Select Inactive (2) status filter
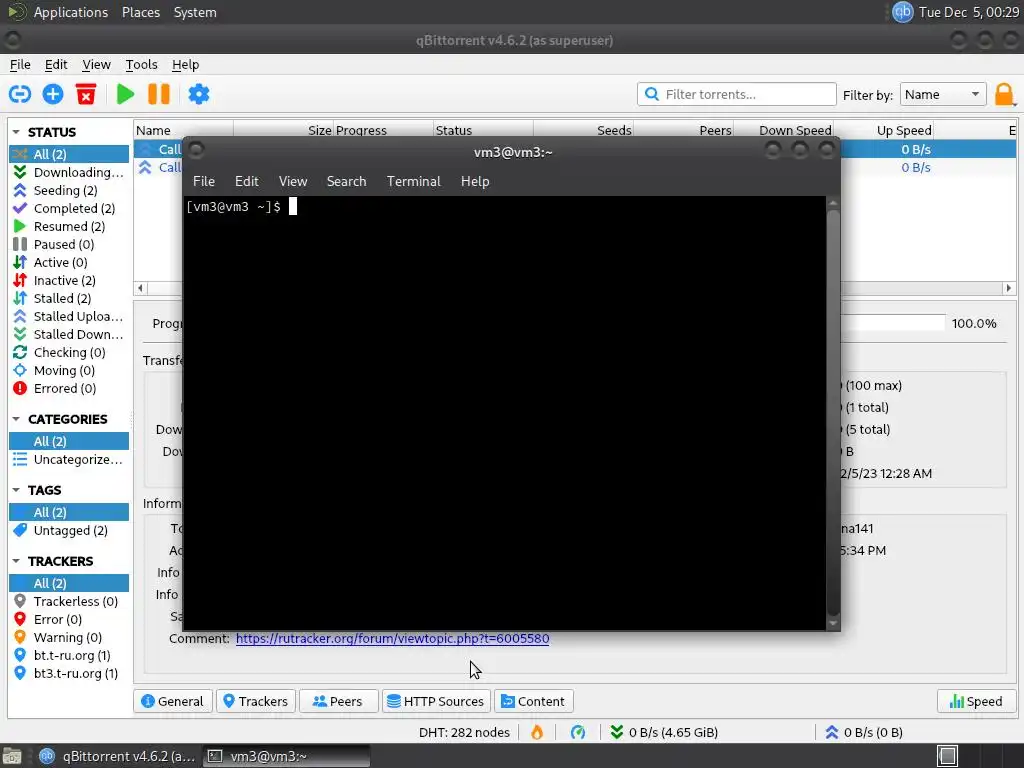The image size is (1024, 768). click(69, 280)
